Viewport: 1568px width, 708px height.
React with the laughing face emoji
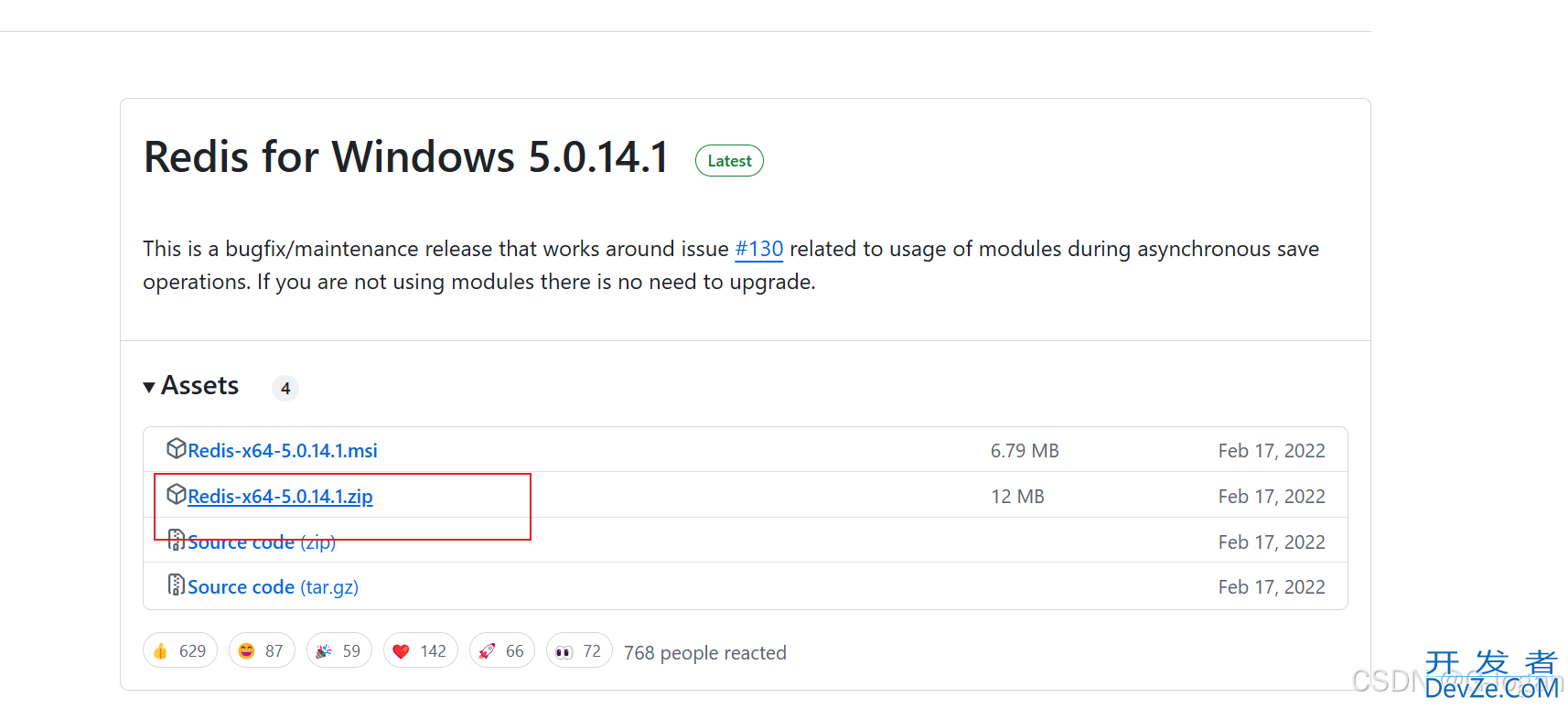[262, 651]
